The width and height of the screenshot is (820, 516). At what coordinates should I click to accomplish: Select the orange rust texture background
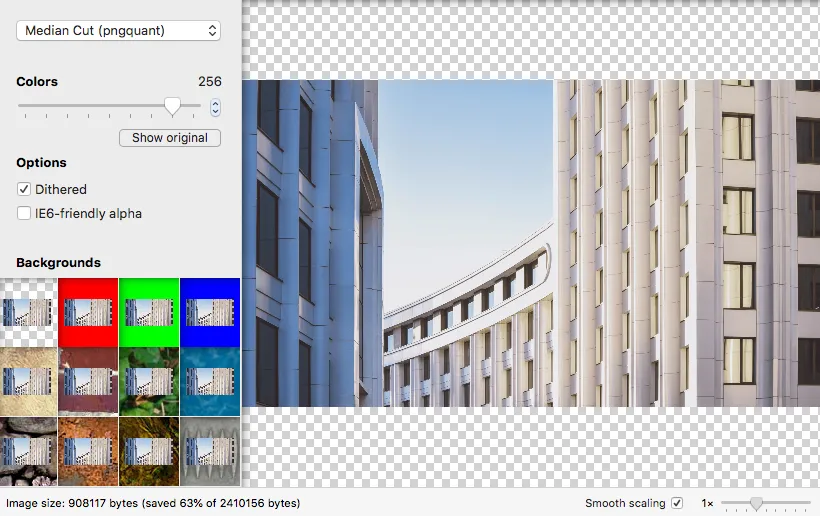(88, 451)
